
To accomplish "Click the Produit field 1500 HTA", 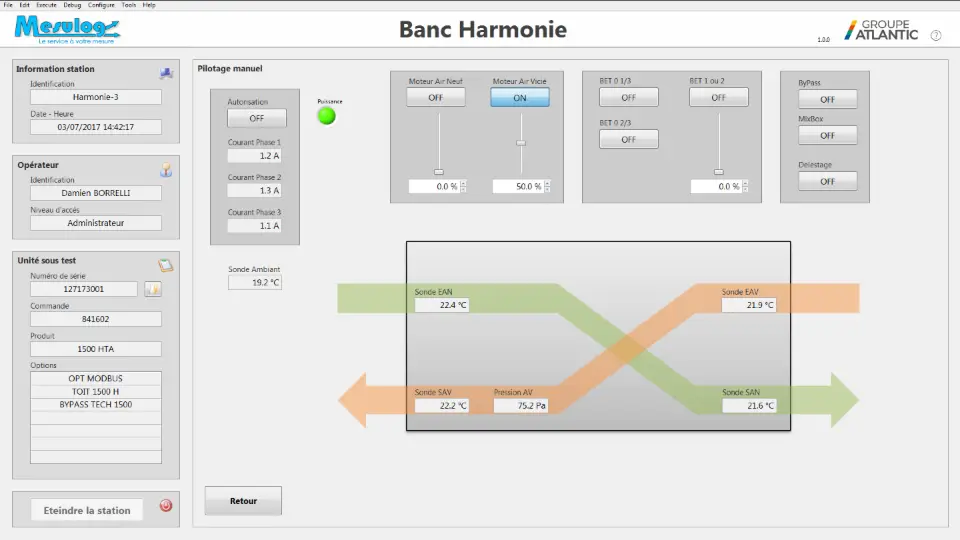I will pos(96,349).
